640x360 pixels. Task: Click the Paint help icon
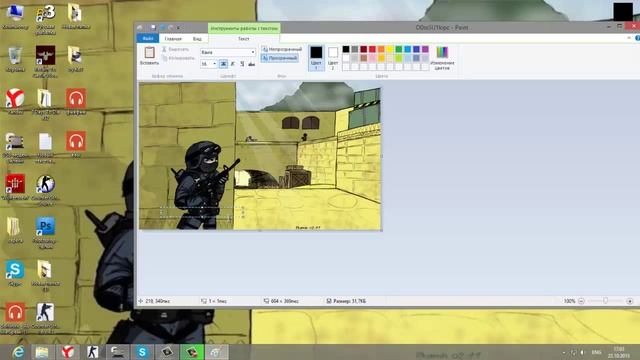click(x=637, y=38)
